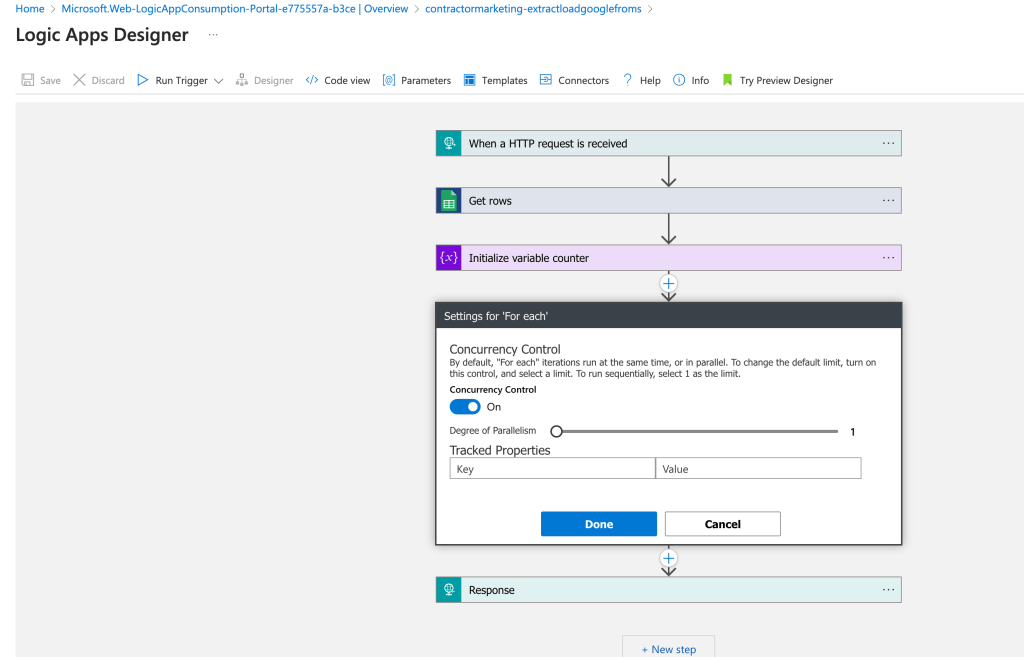Open menu for 'When a HTTP request is received'
1024x657 pixels.
888,143
